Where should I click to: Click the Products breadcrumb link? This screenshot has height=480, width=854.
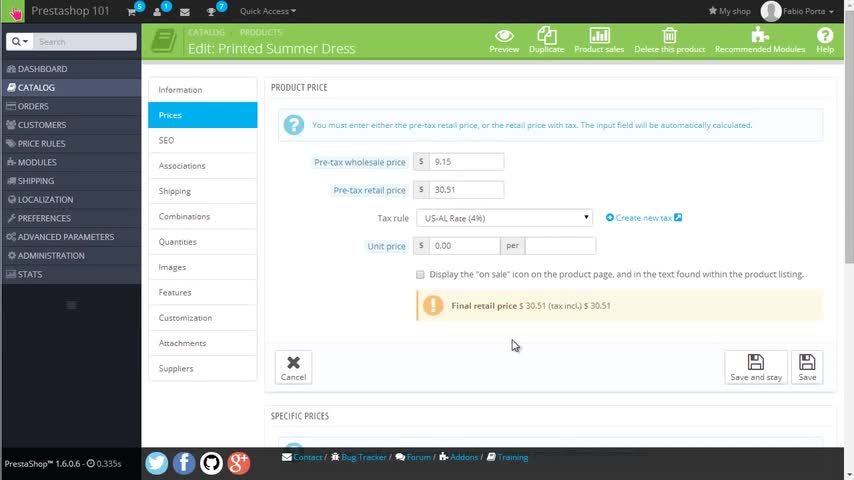pyautogui.click(x=261, y=33)
